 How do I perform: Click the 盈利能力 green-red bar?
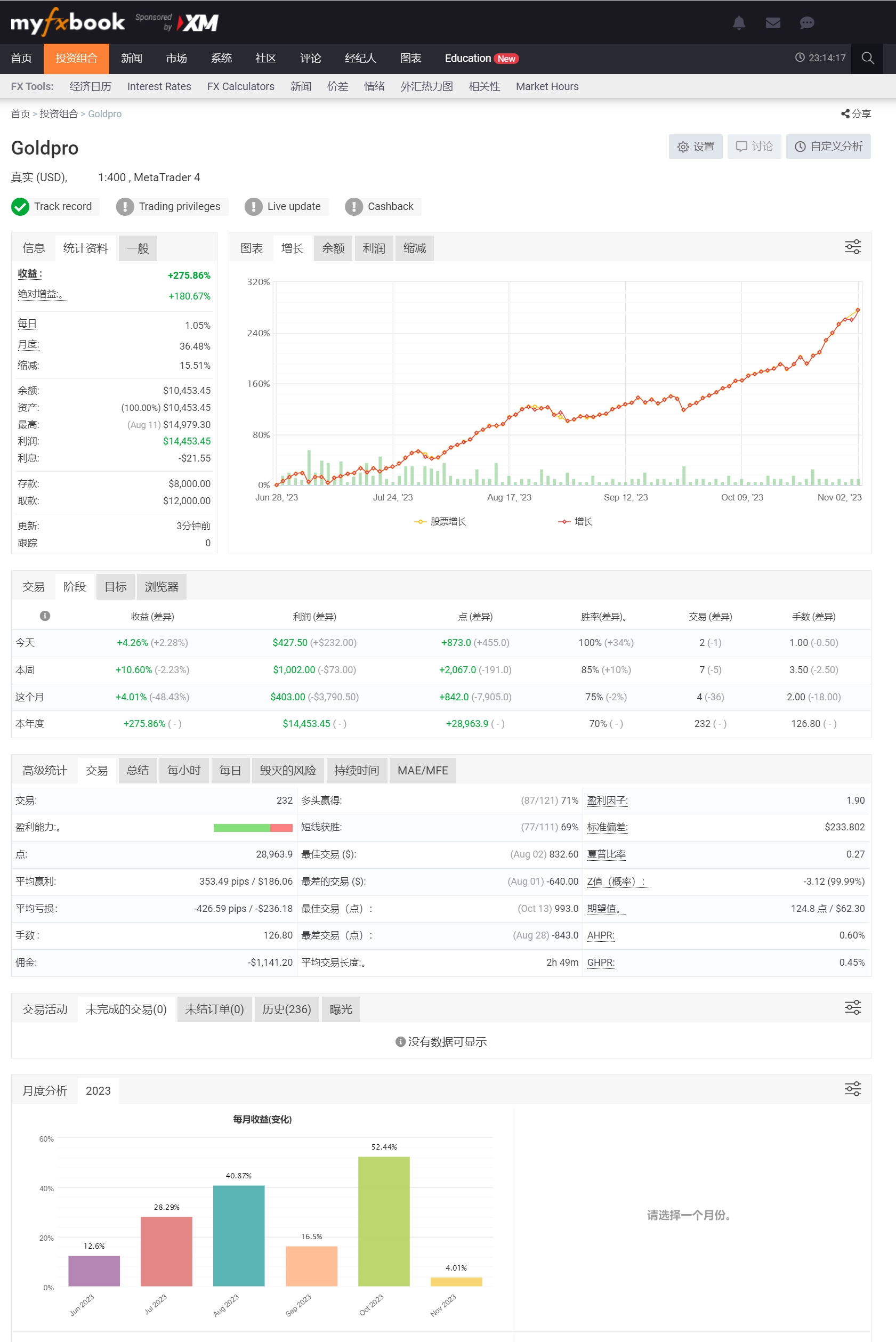click(253, 828)
